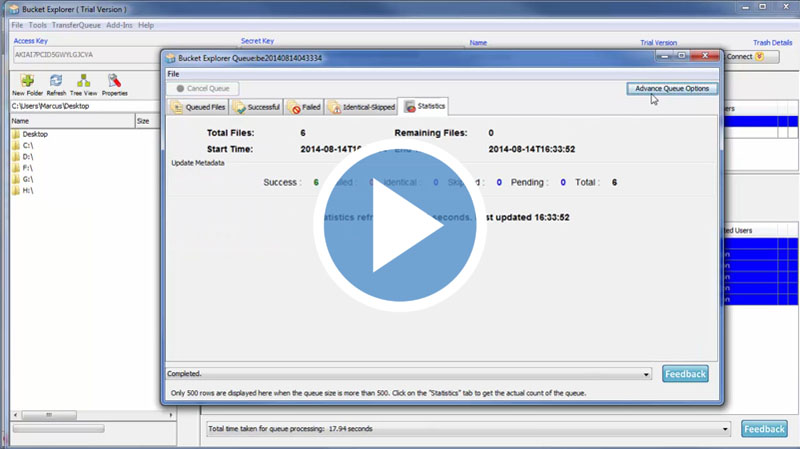Screen dimensions: 800x449
Task: Select the Identical-Skipped tab
Action: [x=361, y=106]
